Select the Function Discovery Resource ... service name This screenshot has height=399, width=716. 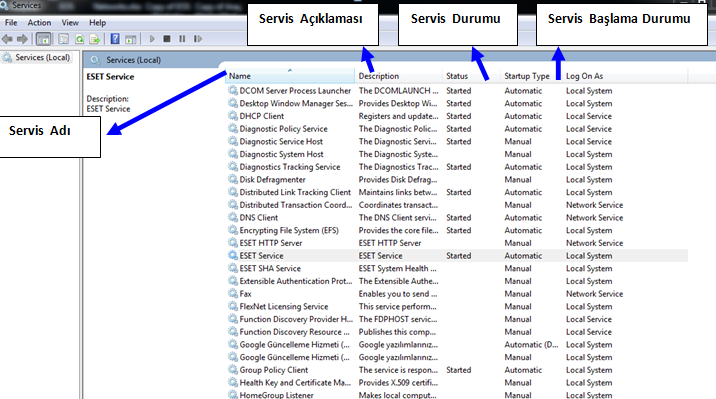[x=295, y=332]
